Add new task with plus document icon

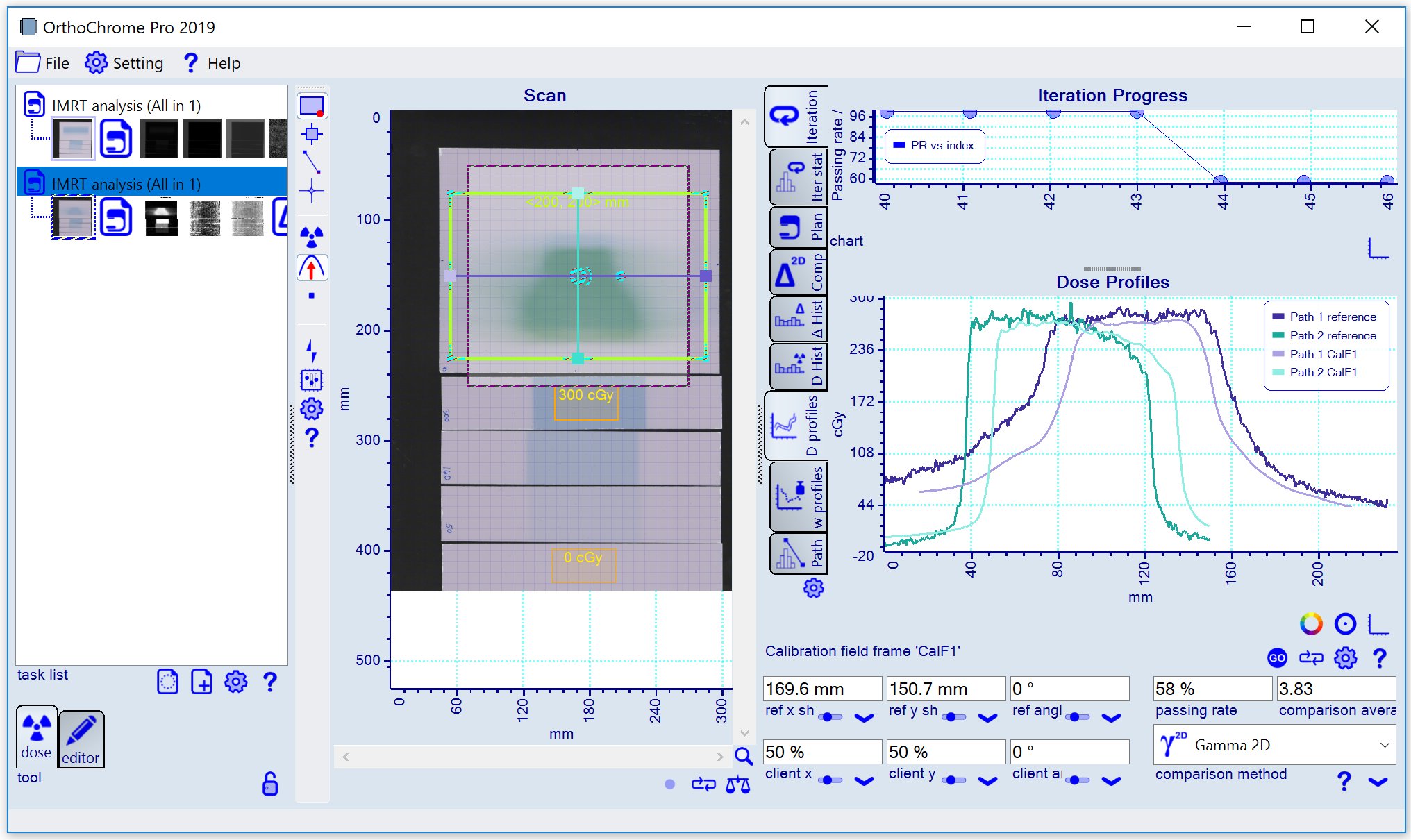[x=201, y=682]
